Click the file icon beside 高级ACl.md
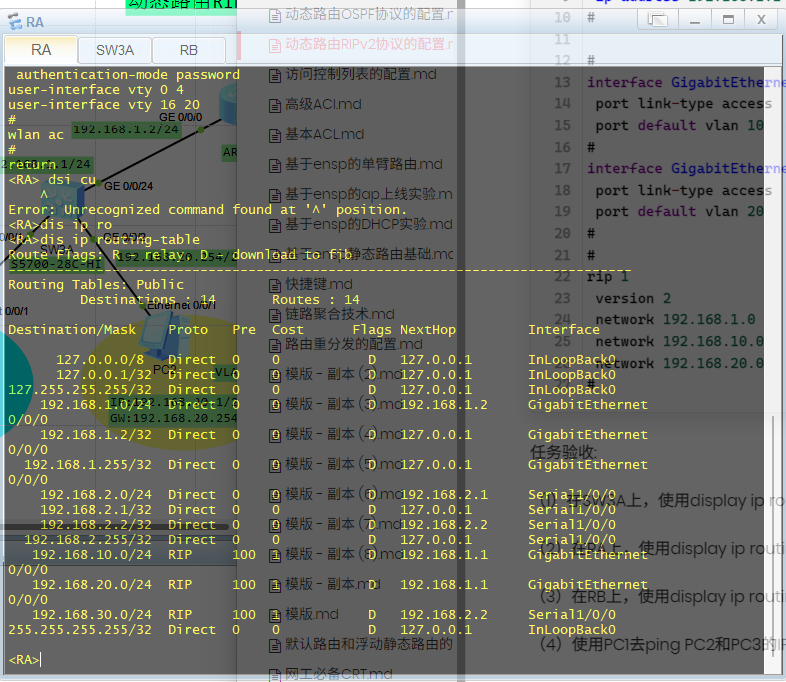 coord(275,106)
